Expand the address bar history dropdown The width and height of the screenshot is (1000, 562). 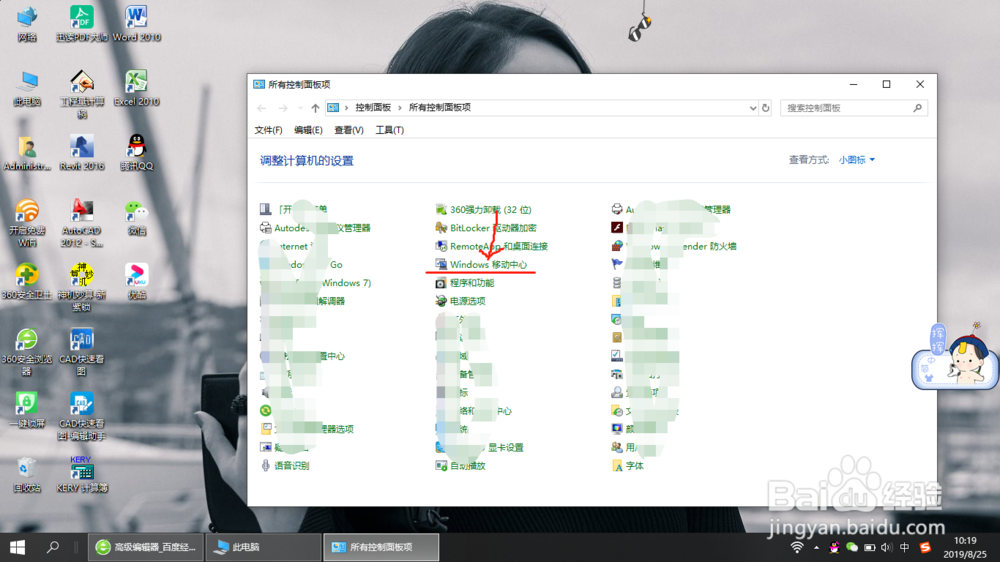click(x=753, y=108)
